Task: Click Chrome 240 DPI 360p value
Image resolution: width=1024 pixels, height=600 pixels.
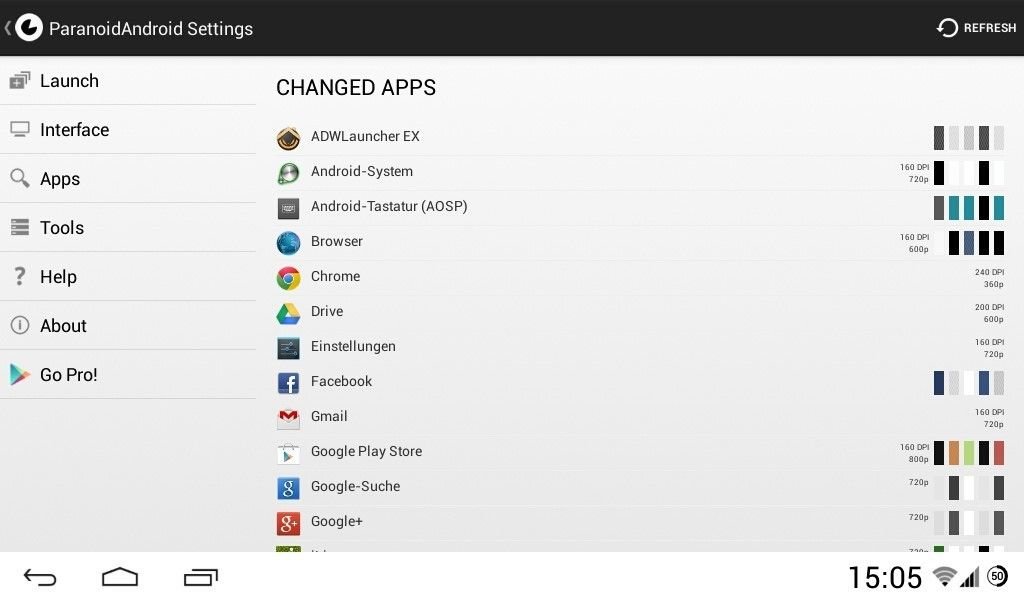Action: 989,278
